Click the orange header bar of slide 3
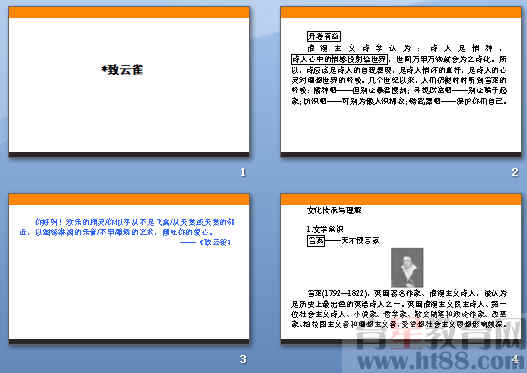The width and height of the screenshot is (527, 373). [129, 199]
